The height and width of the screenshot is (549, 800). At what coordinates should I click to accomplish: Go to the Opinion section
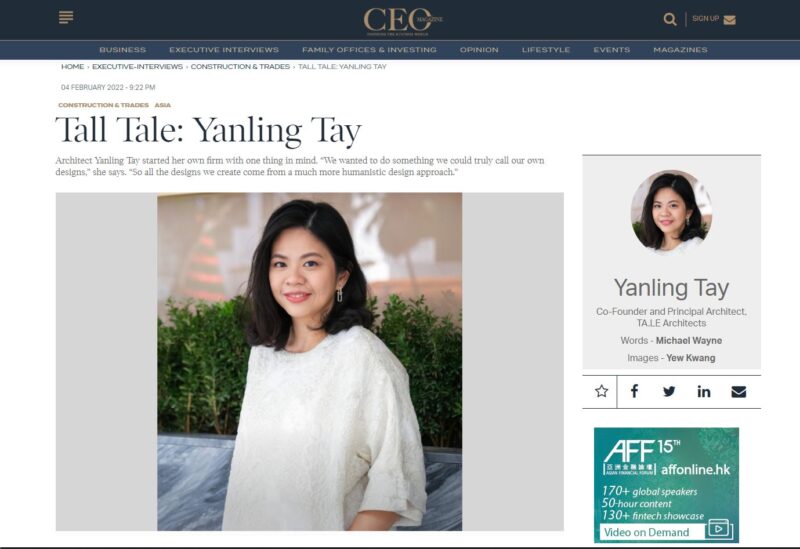point(479,50)
